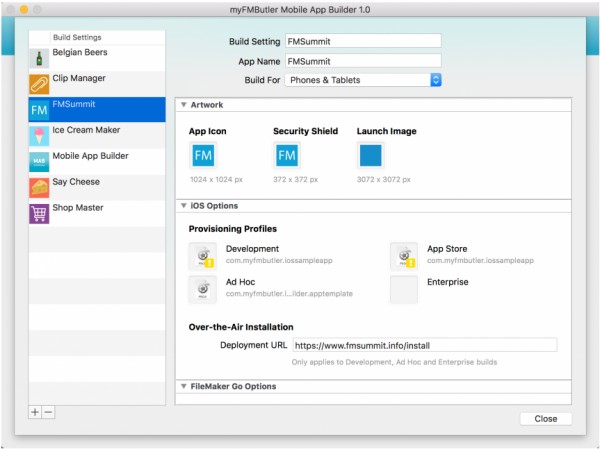Click the App Store provisioning profile icon

tap(404, 256)
